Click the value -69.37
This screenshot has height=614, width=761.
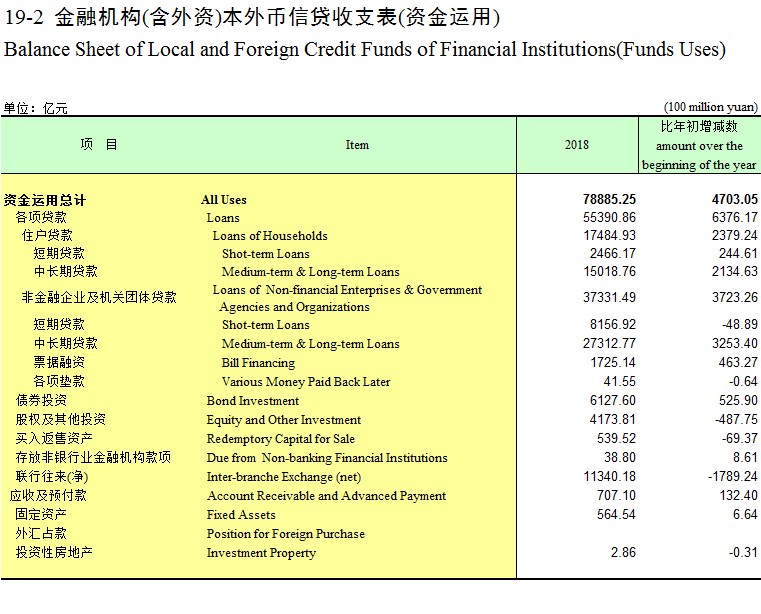coord(740,438)
